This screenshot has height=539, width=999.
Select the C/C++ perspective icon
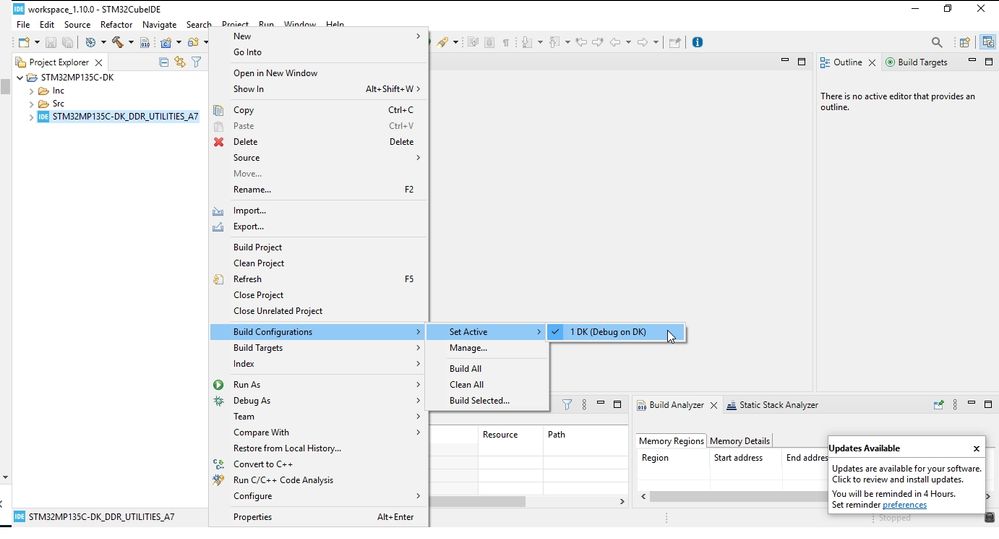(988, 42)
